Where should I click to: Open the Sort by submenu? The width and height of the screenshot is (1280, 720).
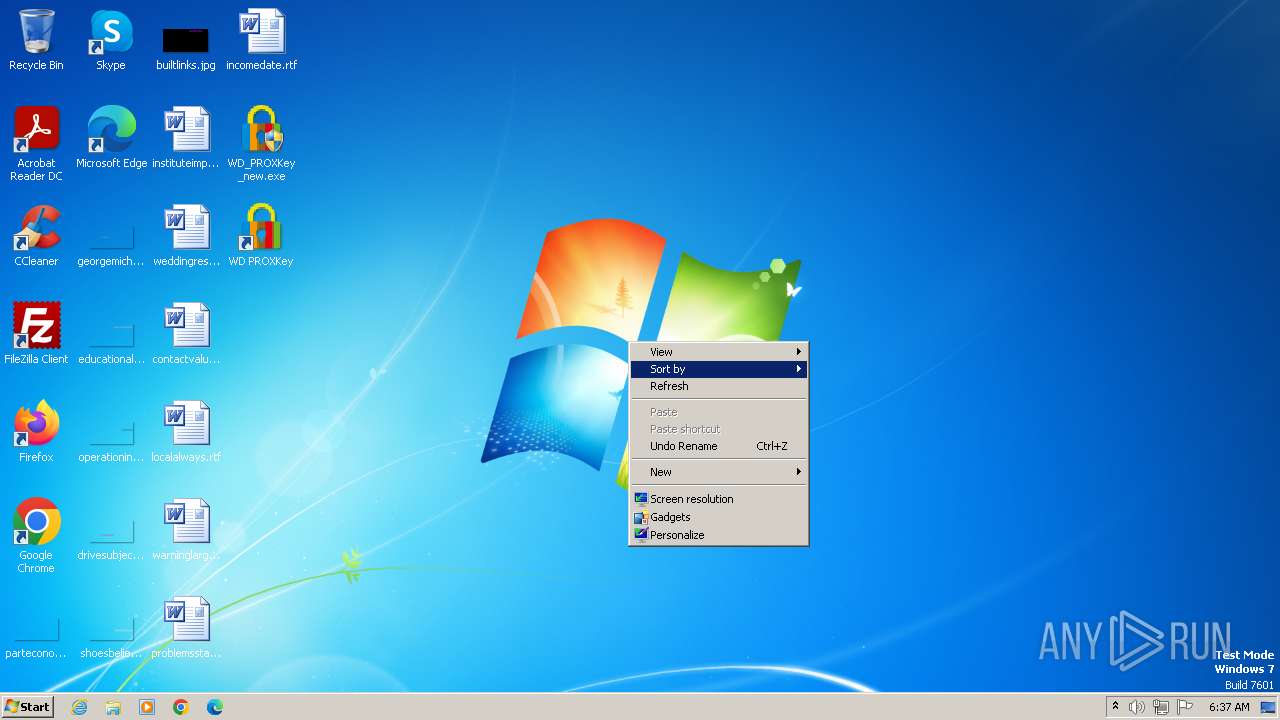pyautogui.click(x=718, y=369)
